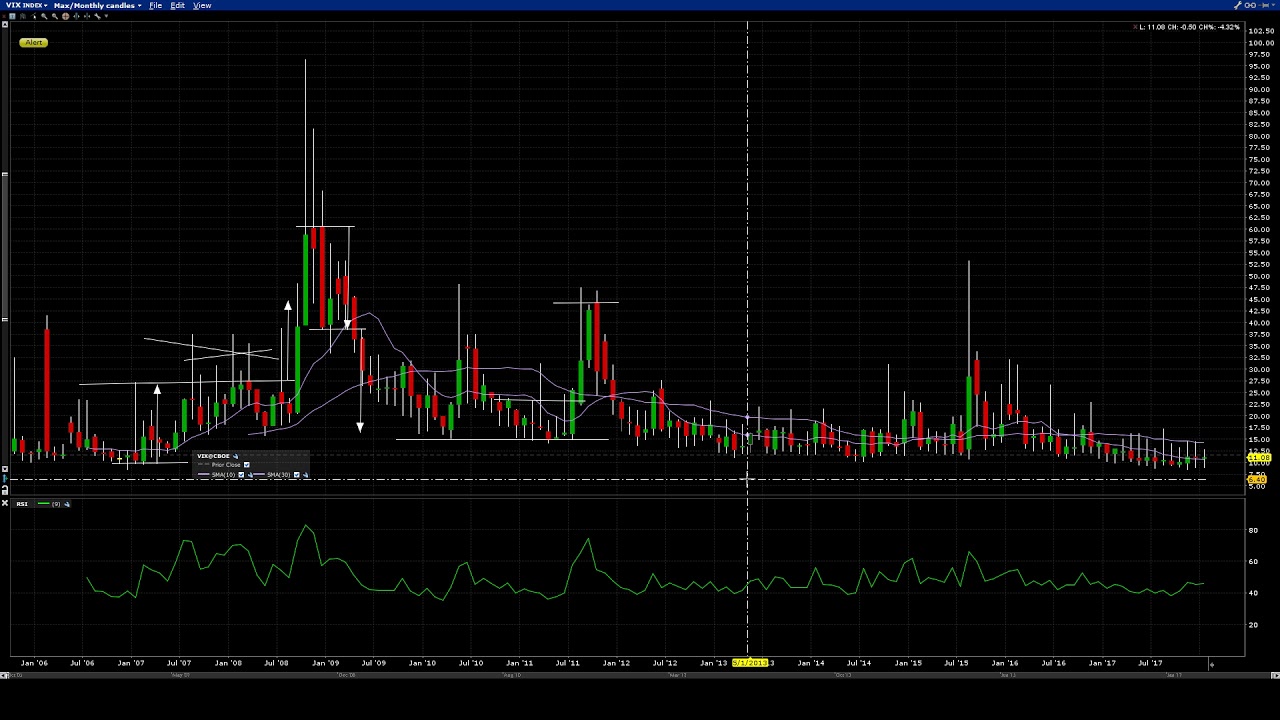Screen dimensions: 1280x720
Task: Click the RSI indicator label
Action: 22,504
